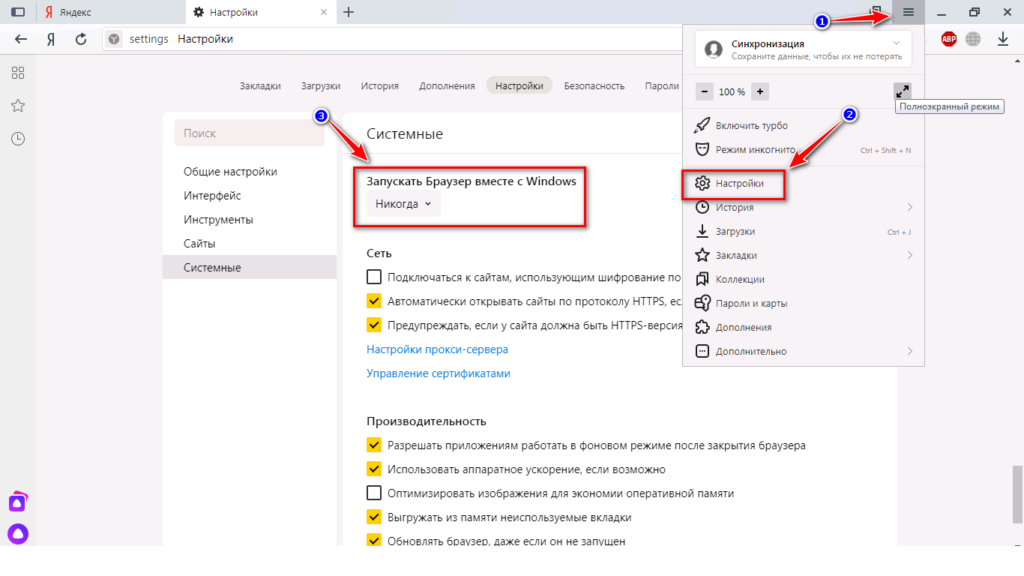Enable connecting to sites using encryption checkbox
1024x576 pixels.
(374, 277)
